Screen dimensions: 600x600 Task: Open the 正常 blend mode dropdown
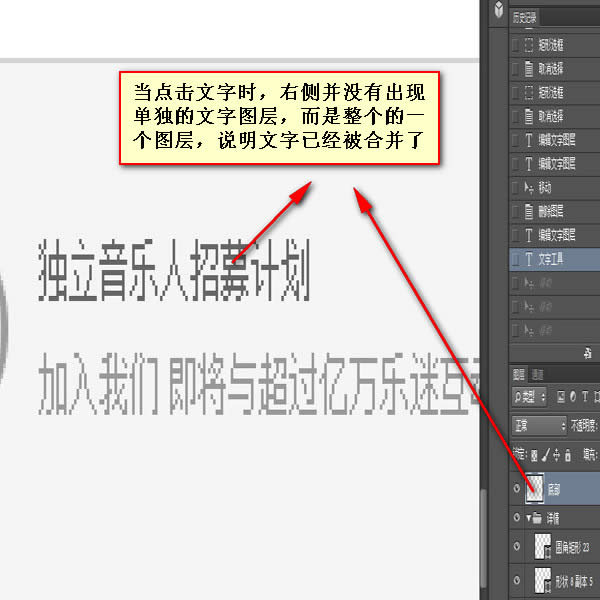point(539,426)
